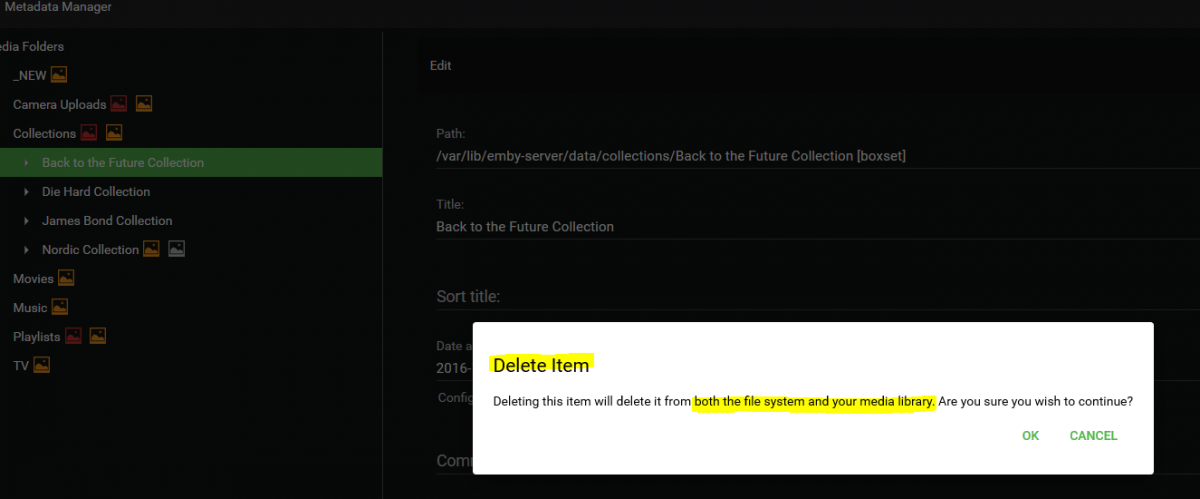
Task: Click the orange image icon beside Collections
Action: point(114,133)
